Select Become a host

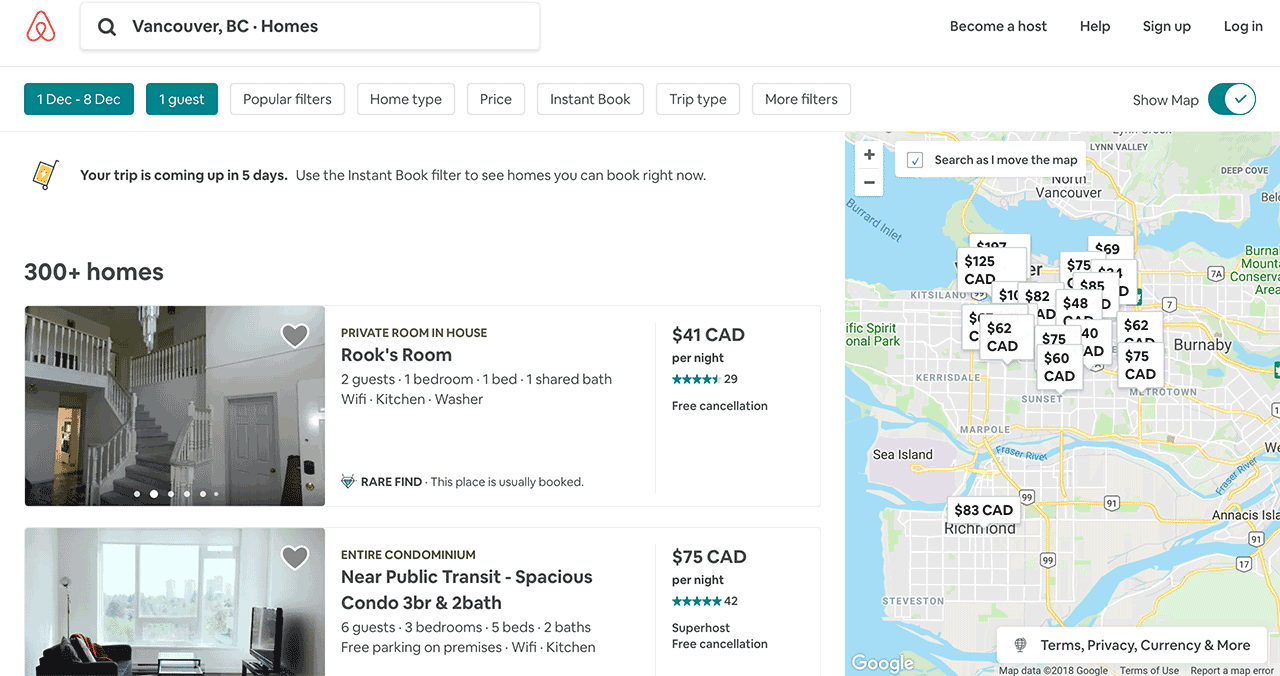click(x=998, y=26)
